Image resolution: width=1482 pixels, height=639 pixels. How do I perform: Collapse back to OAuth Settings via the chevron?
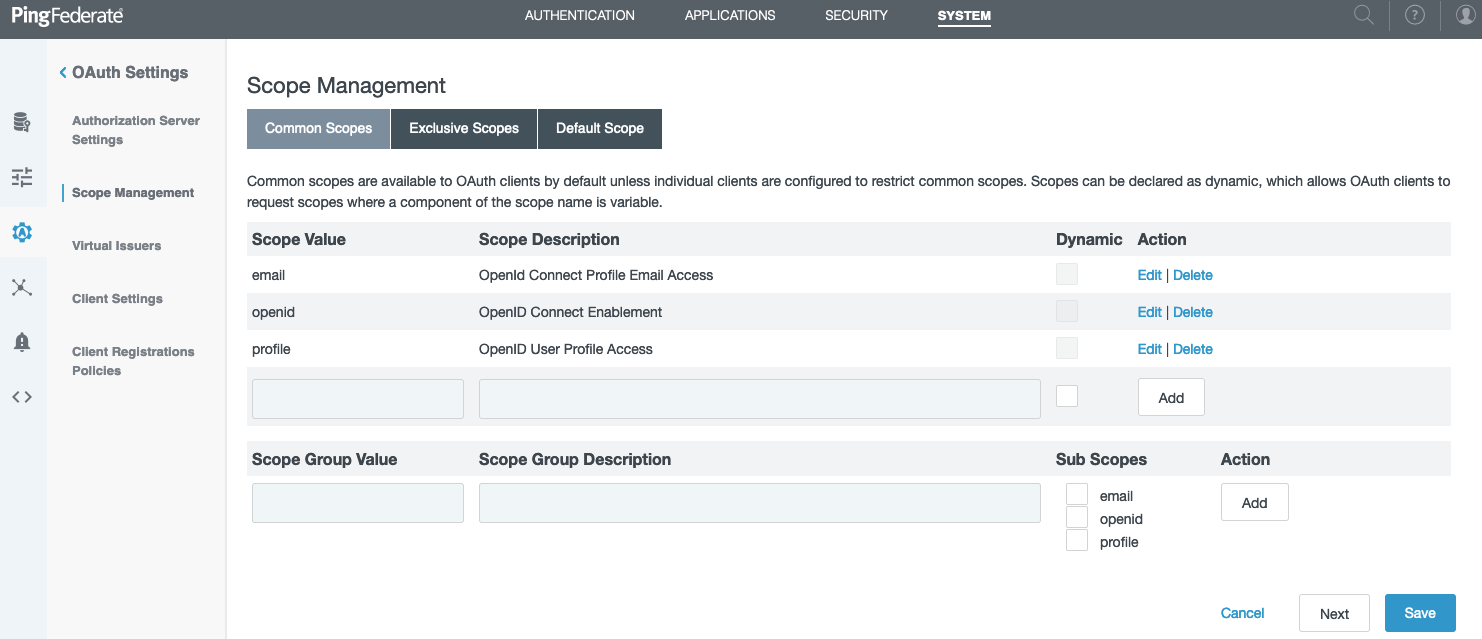coord(63,72)
